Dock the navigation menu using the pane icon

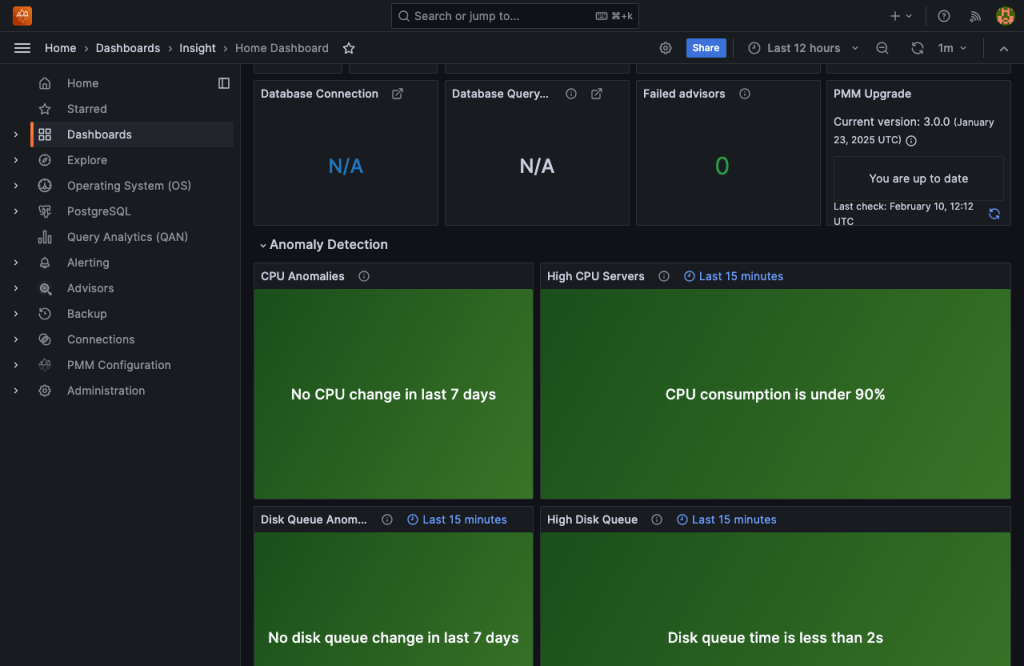224,83
